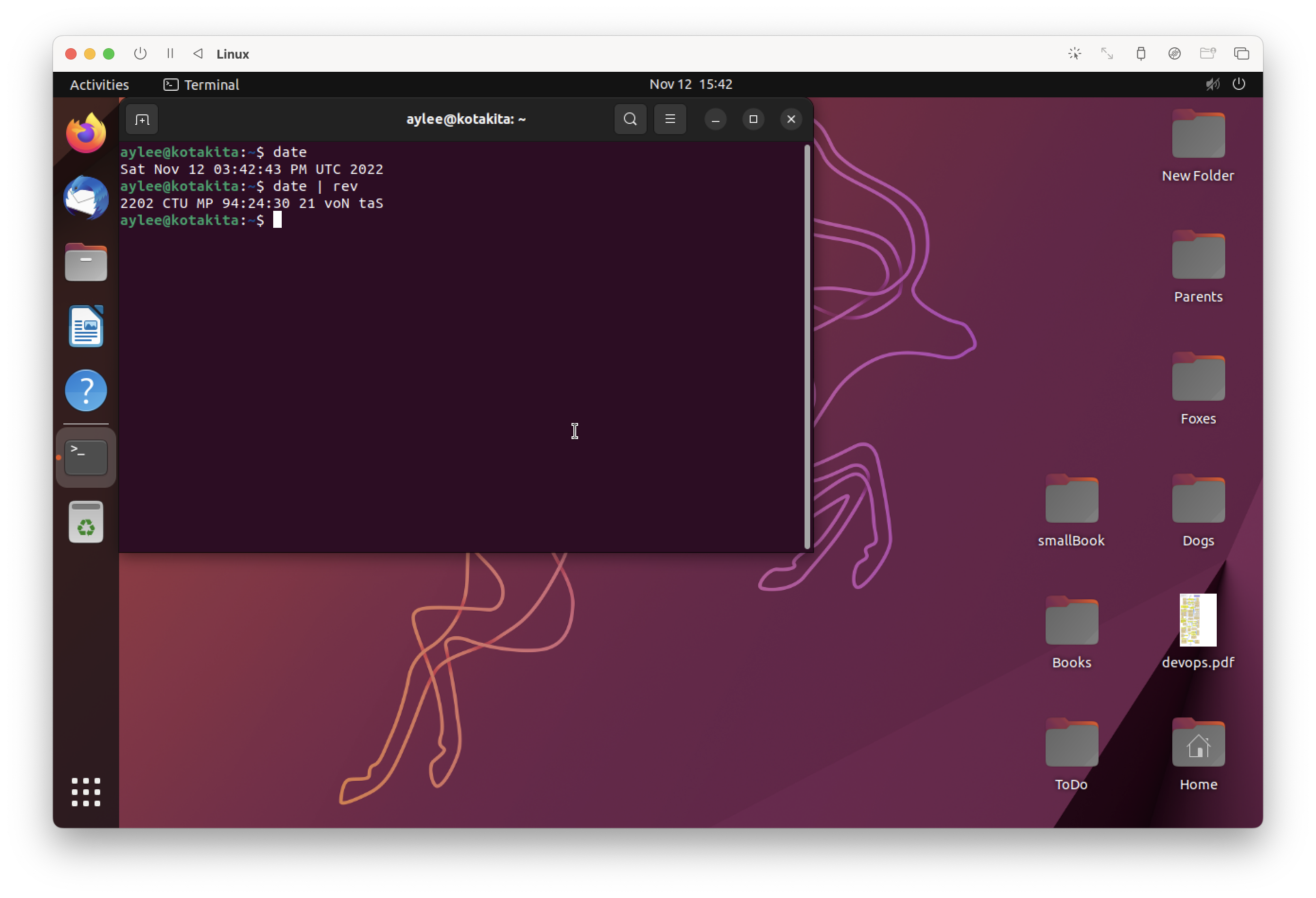The image size is (1316, 898).
Task: Select the Books folder on desktop
Action: (x=1071, y=633)
